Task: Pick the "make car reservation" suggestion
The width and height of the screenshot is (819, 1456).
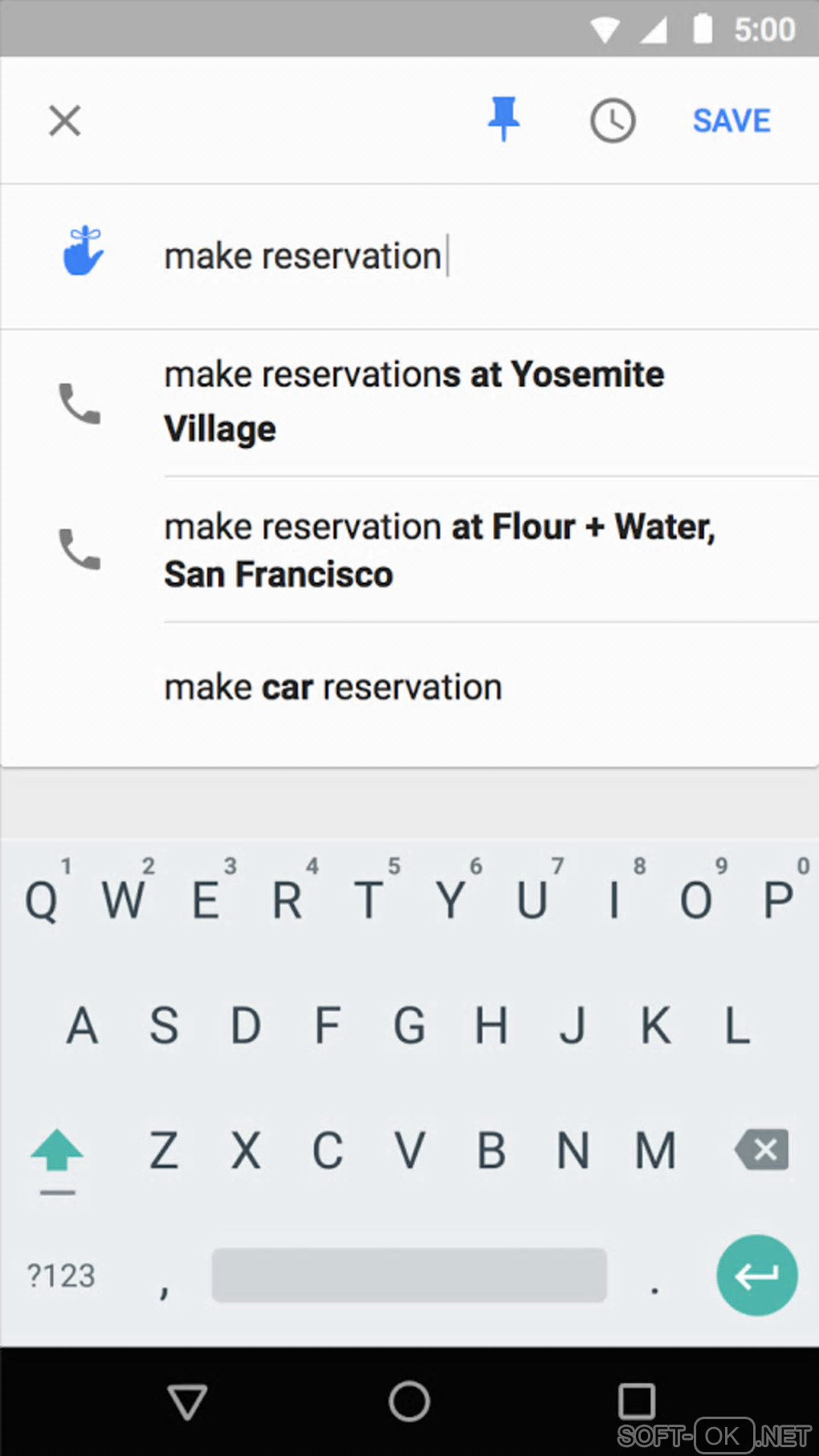Action: 333,688
